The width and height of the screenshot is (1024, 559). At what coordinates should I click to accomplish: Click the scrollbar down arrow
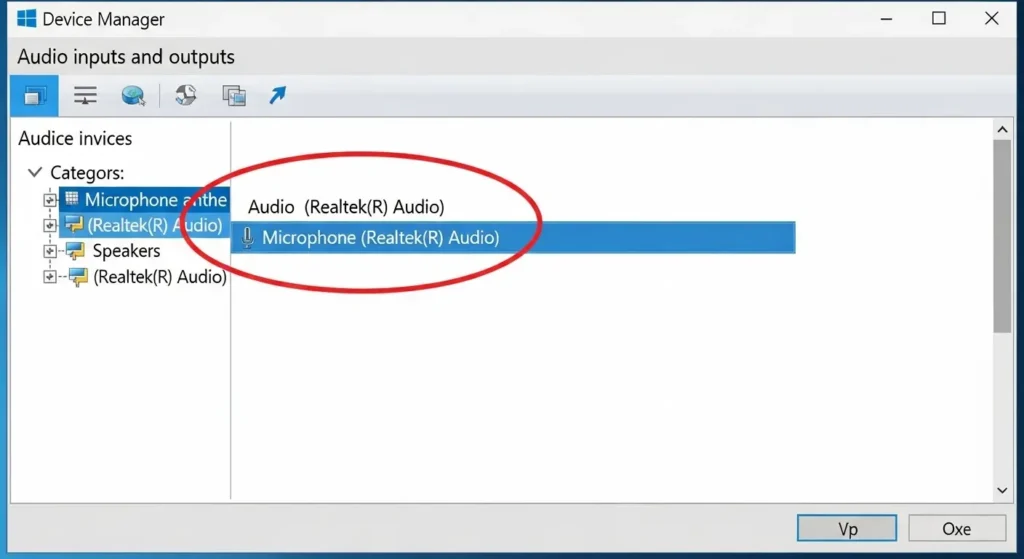1002,490
